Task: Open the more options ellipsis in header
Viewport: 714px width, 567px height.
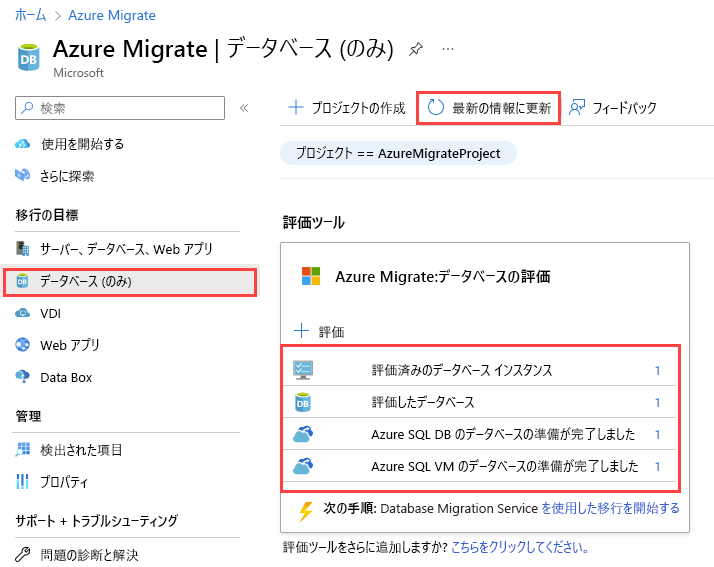Action: (448, 49)
